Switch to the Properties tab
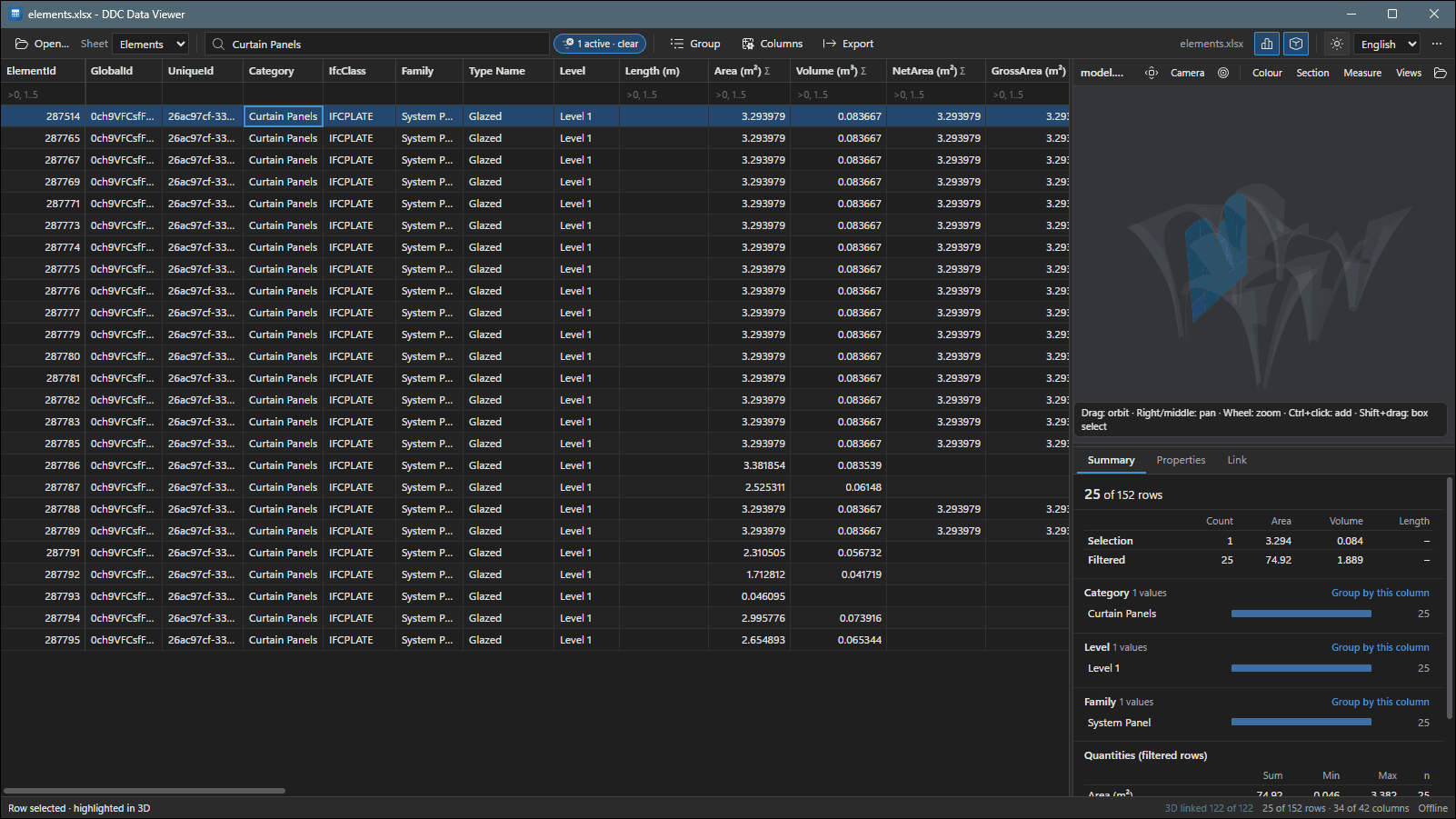 (1181, 460)
